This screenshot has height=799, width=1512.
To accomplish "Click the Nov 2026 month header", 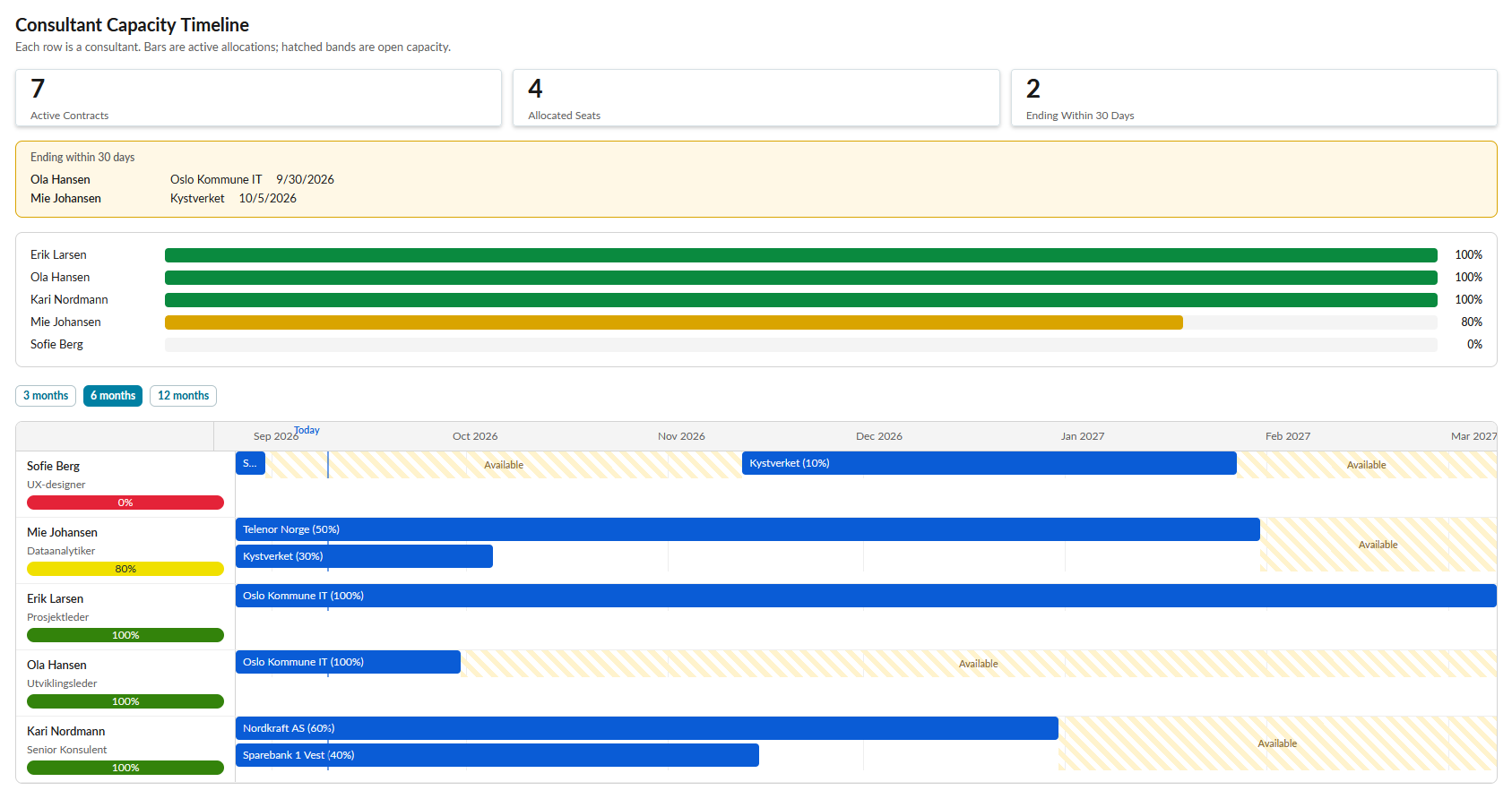I will pyautogui.click(x=681, y=436).
